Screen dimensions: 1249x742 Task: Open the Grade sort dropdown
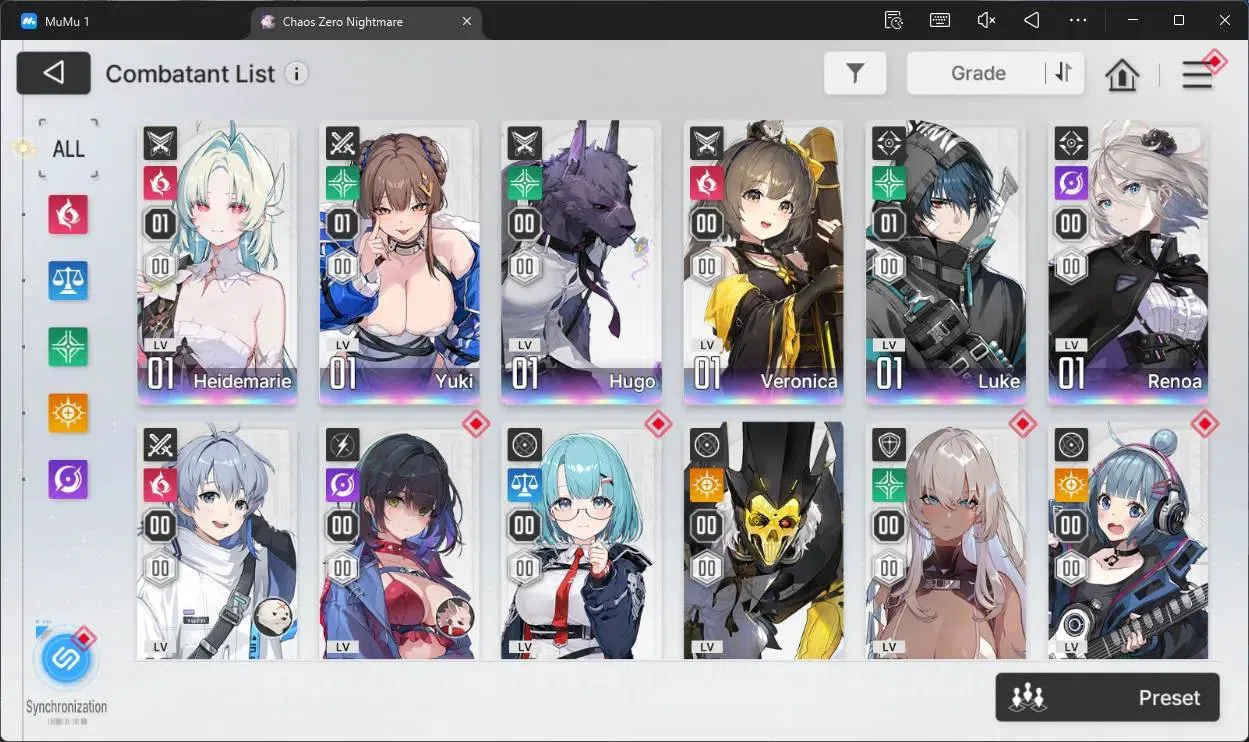click(x=978, y=73)
